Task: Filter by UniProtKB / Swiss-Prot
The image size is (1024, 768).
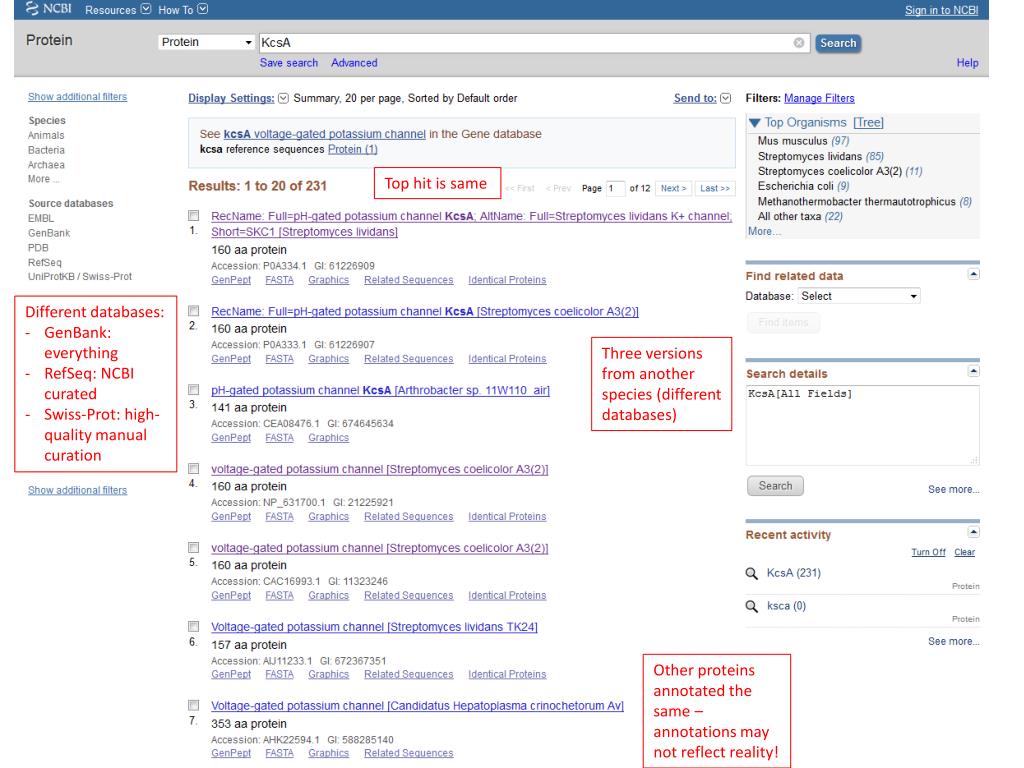Action: point(80,277)
